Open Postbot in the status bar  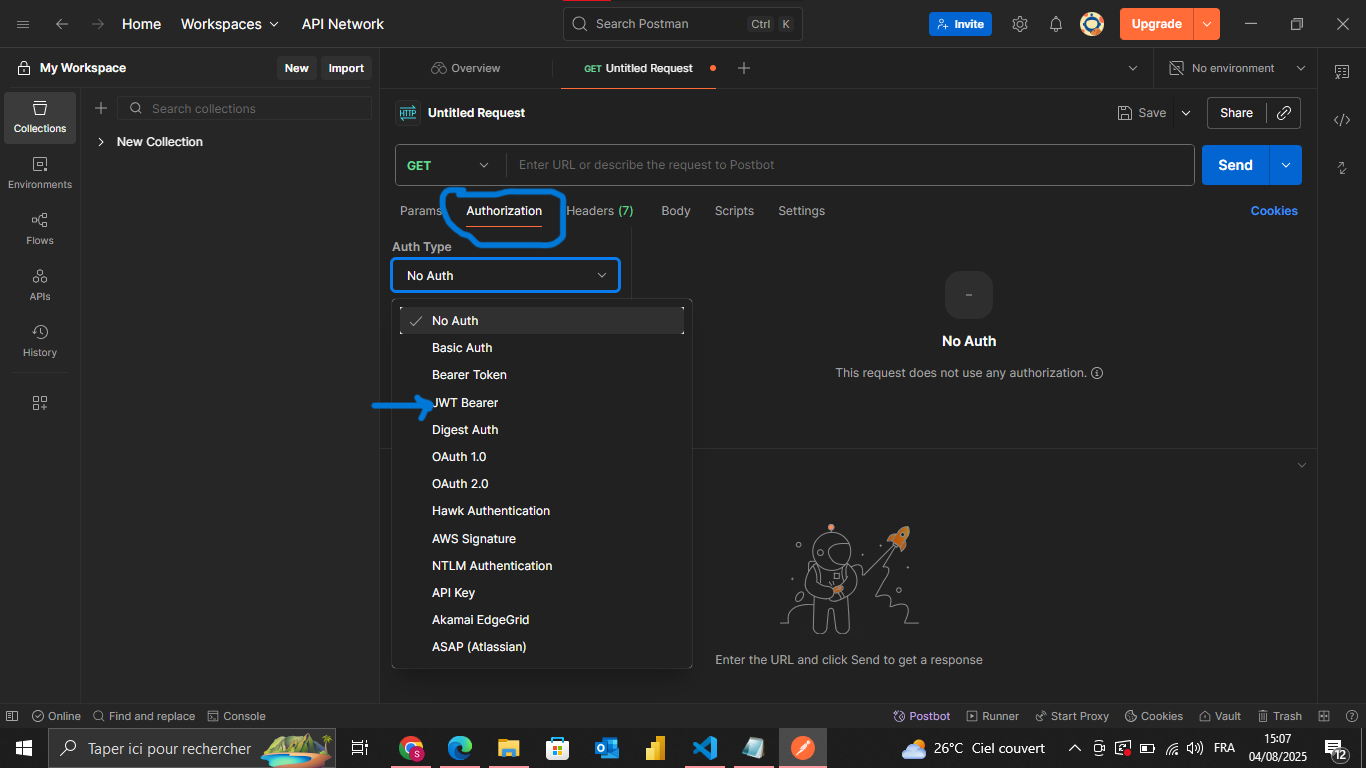click(x=921, y=716)
